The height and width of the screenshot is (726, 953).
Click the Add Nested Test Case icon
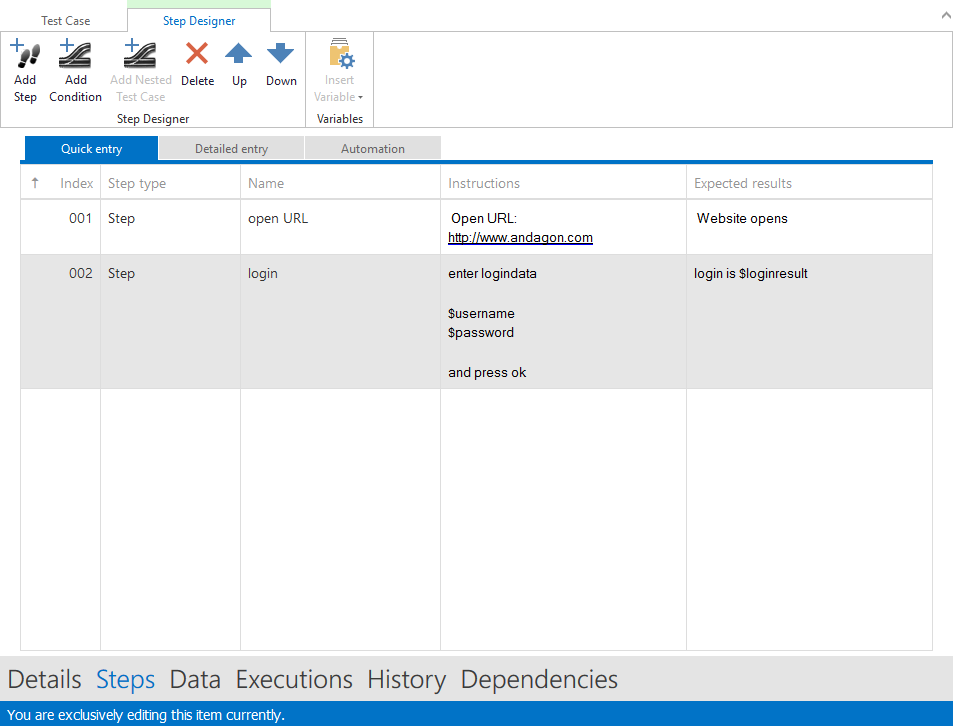pos(140,55)
